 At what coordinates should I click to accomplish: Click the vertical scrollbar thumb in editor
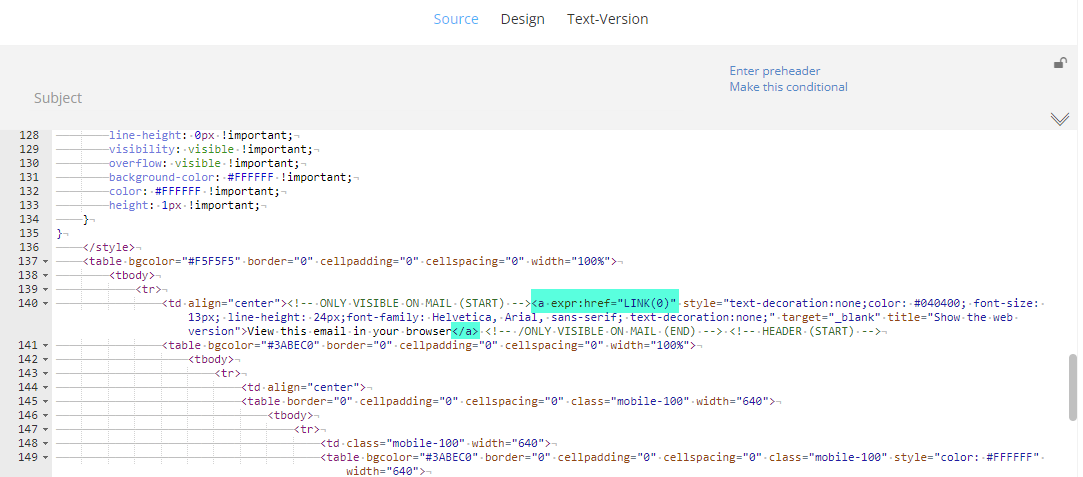click(x=1072, y=385)
